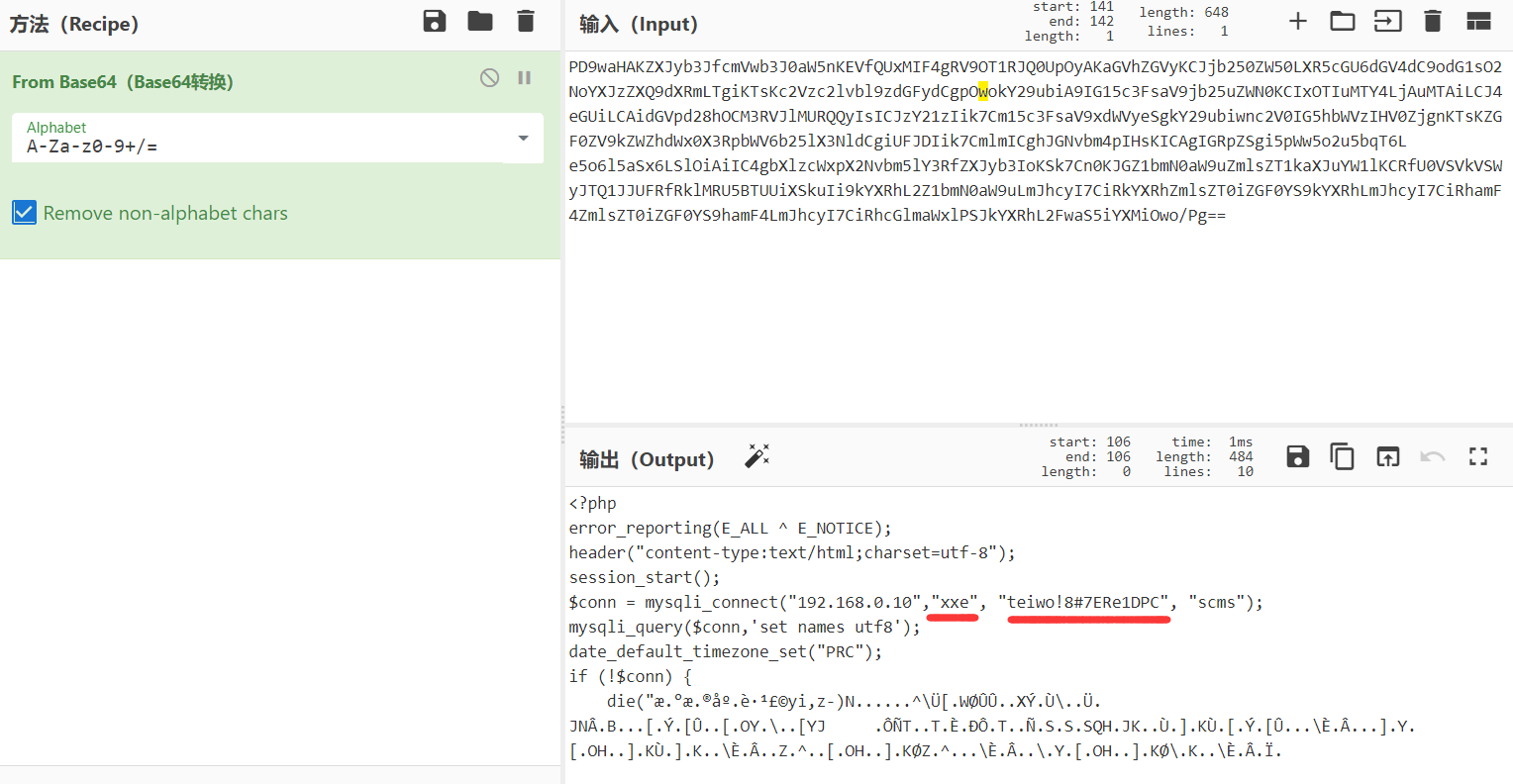The height and width of the screenshot is (784, 1513).
Task: Replace input with output
Action: click(x=1388, y=456)
